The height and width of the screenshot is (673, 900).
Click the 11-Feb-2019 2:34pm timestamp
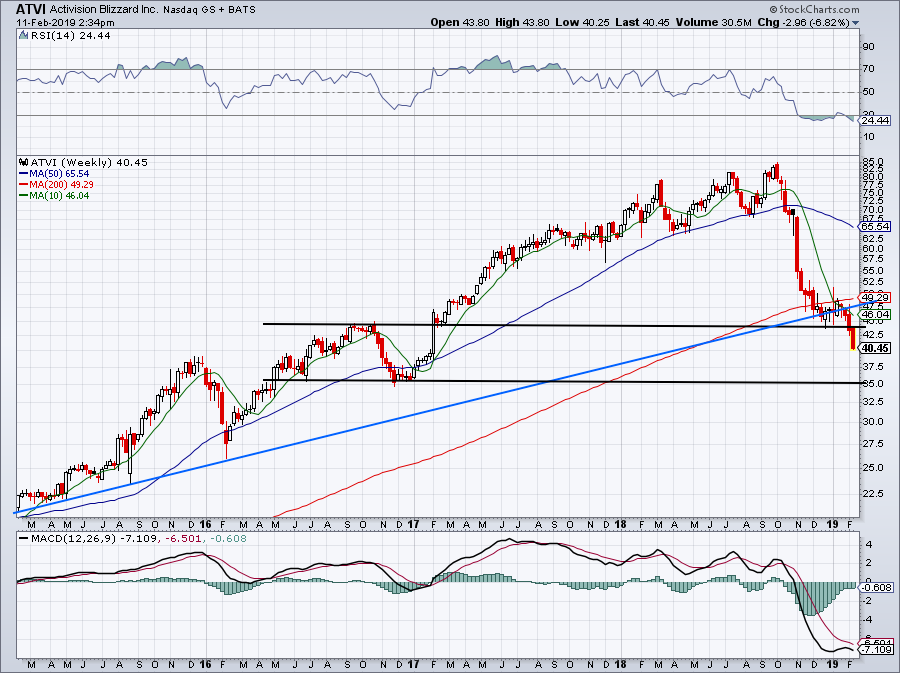[x=65, y=23]
